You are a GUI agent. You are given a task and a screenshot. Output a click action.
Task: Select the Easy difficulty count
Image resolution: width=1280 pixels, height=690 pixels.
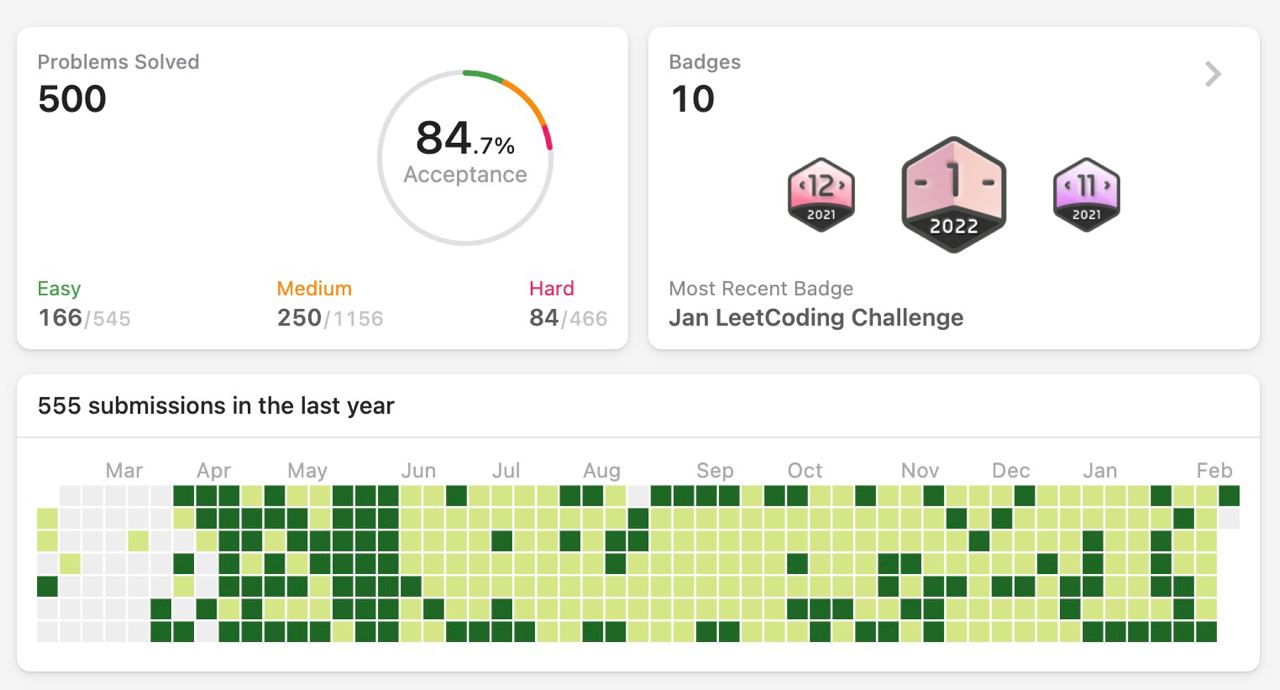coord(84,318)
